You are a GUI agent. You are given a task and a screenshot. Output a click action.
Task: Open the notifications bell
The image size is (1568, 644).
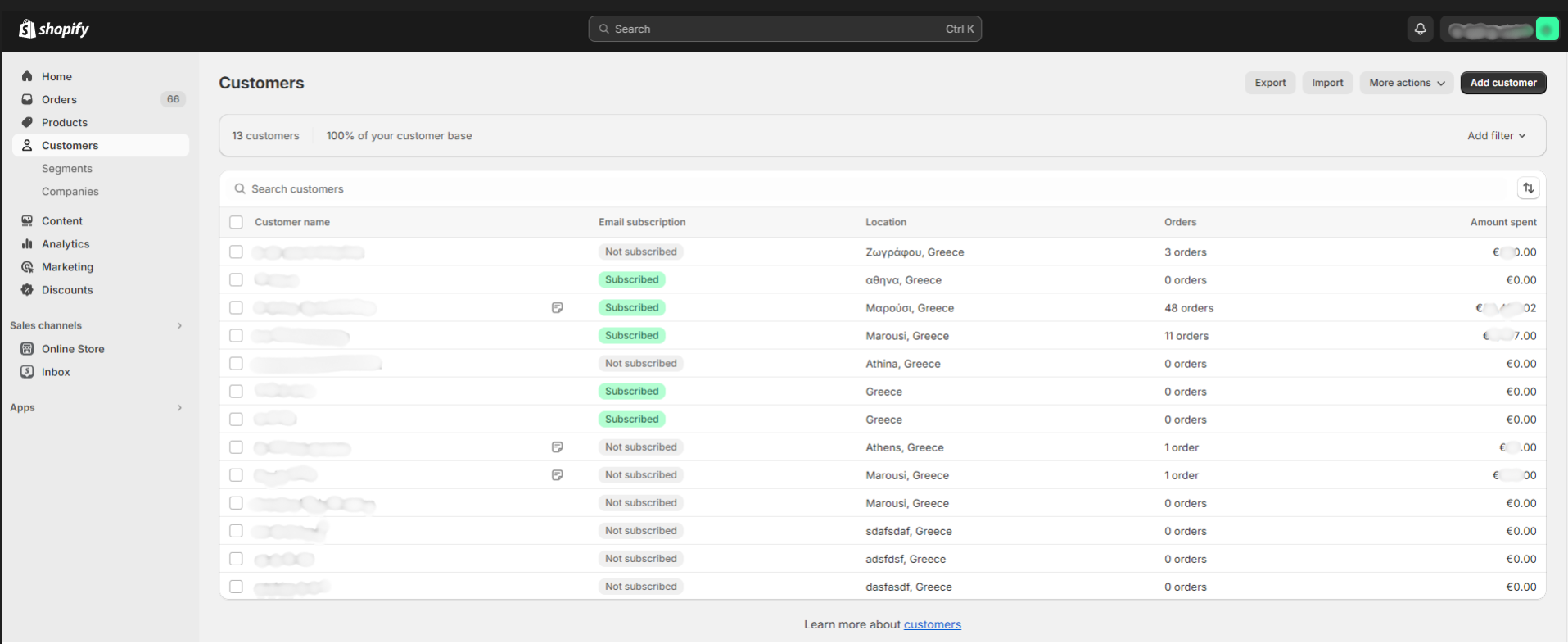1420,29
